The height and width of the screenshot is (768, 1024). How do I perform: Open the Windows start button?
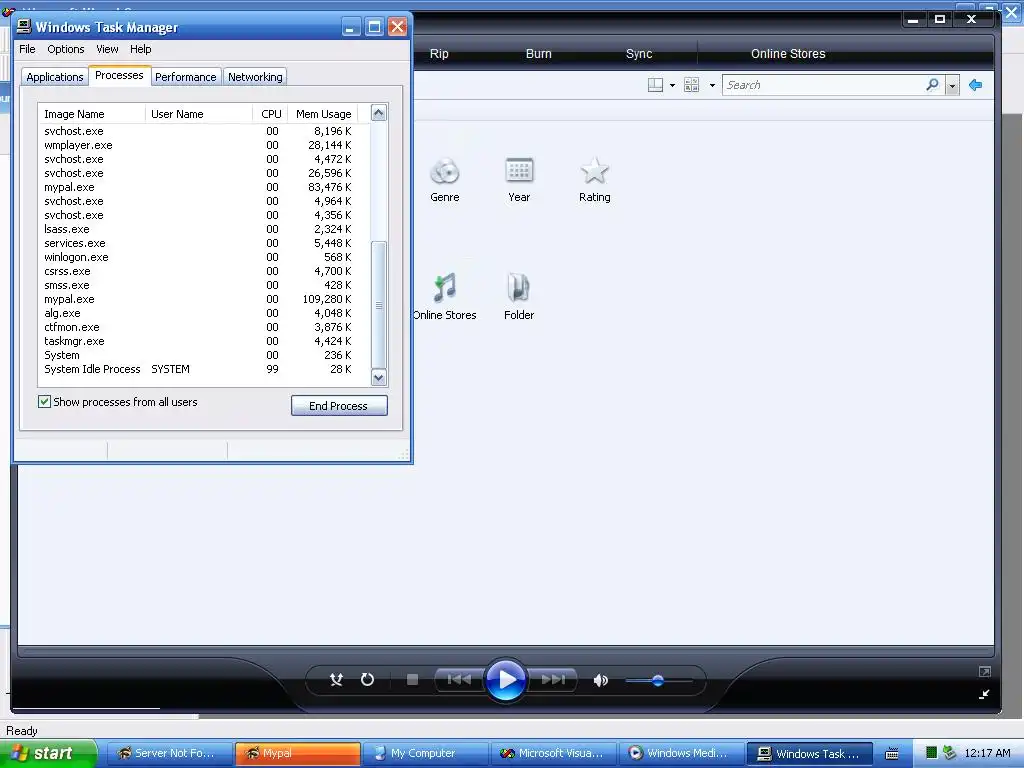coord(48,753)
